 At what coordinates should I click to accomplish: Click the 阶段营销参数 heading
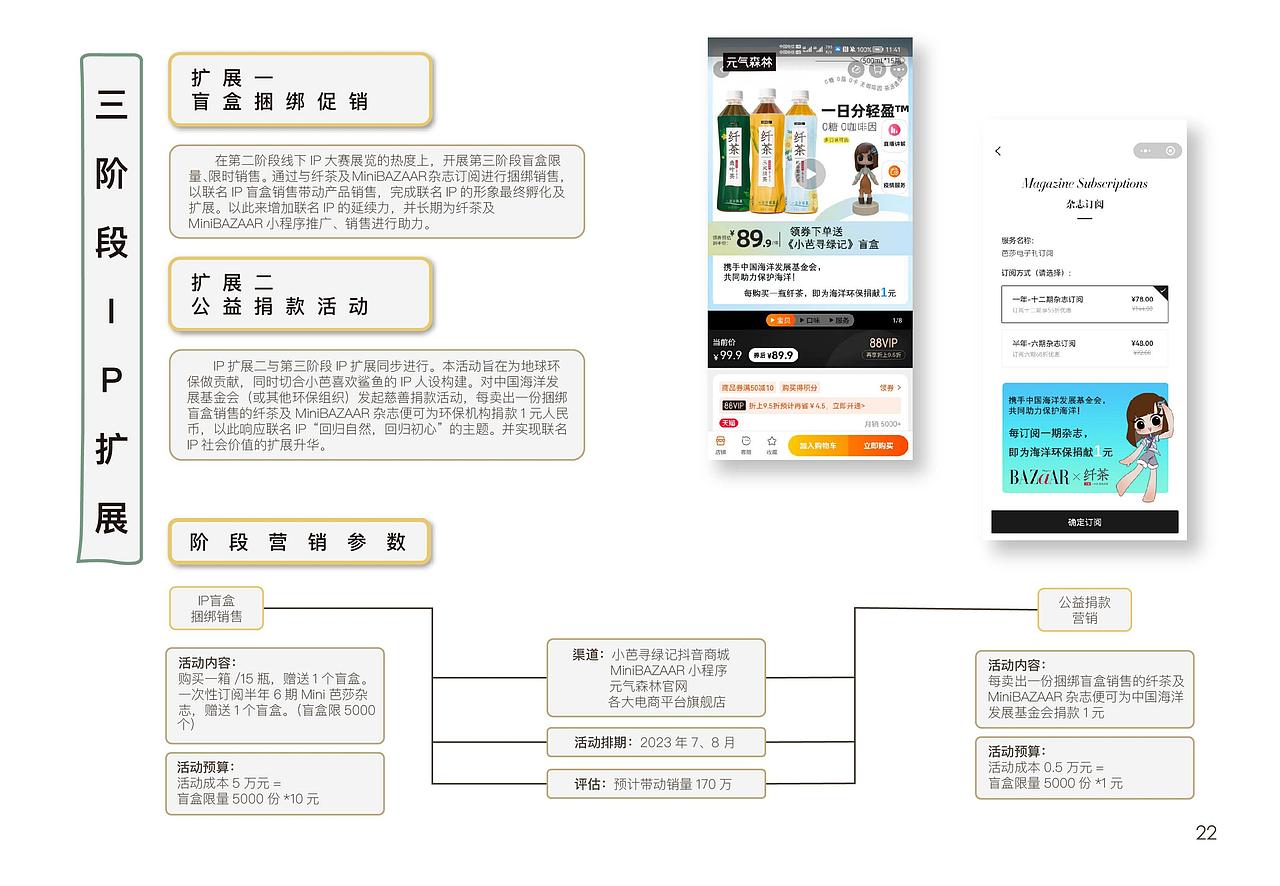coord(300,542)
